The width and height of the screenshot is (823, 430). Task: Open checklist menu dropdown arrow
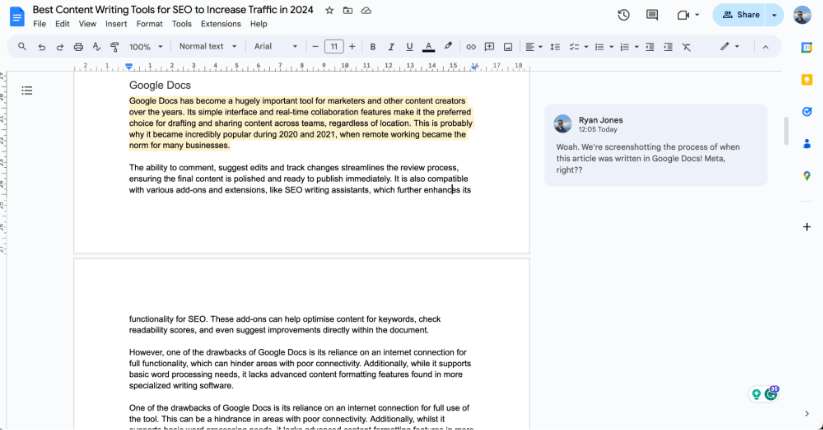click(586, 47)
